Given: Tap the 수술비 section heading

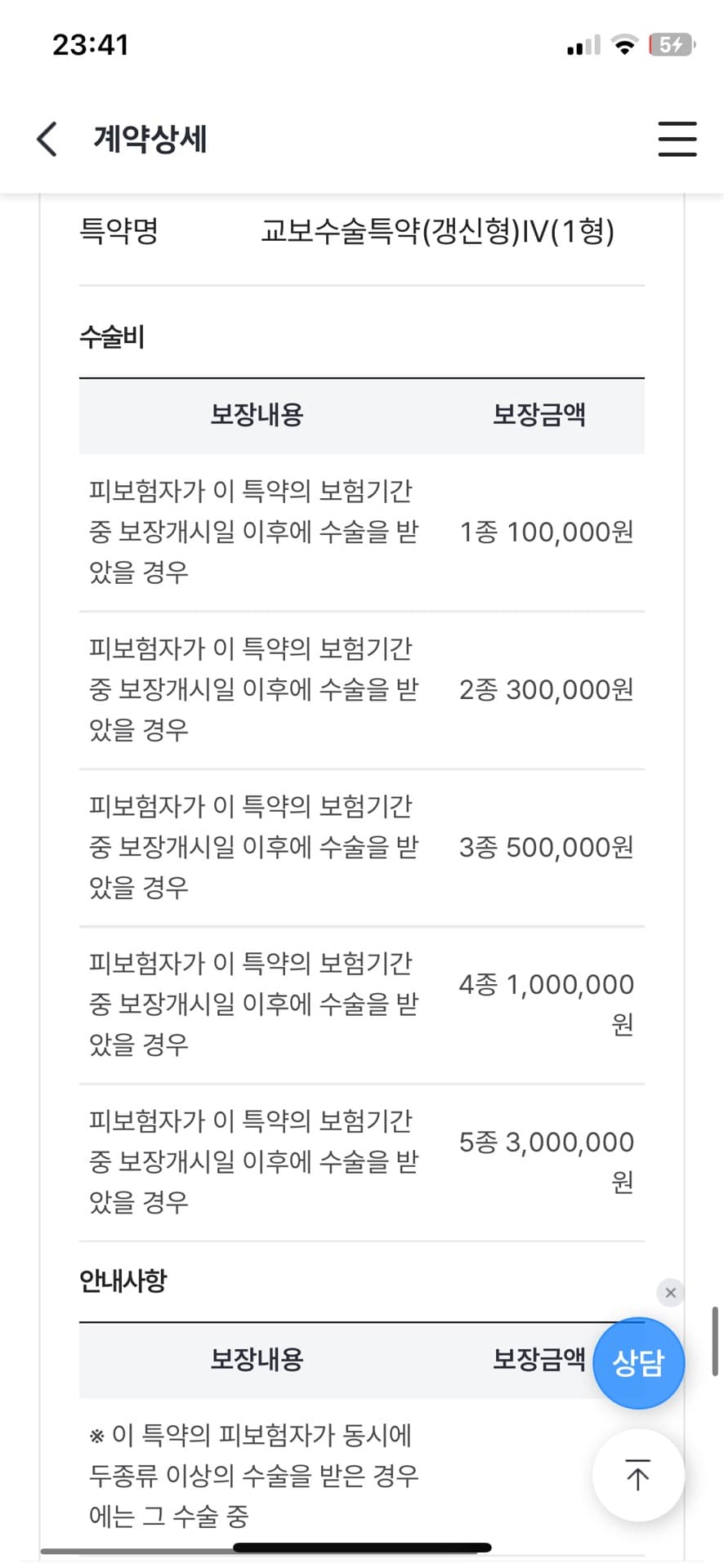Looking at the screenshot, I should 112,336.
